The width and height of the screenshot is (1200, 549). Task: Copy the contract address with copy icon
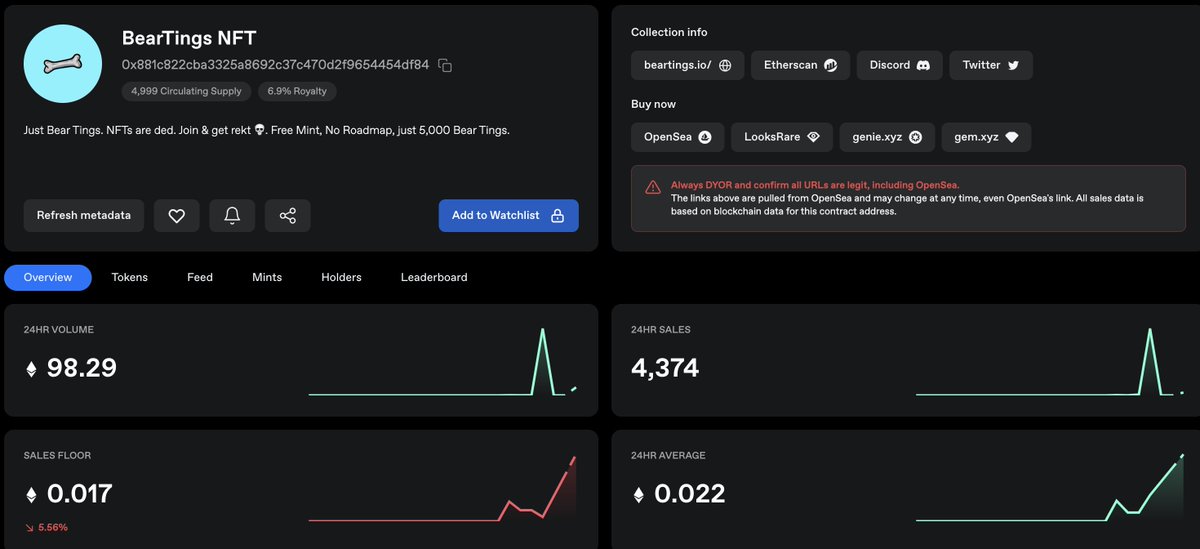click(446, 65)
